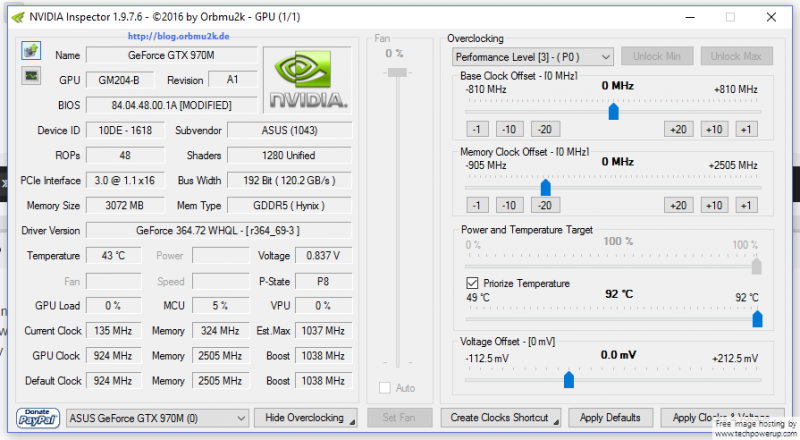
Task: Click Memory Clock Offset -10 button
Action: tap(509, 205)
